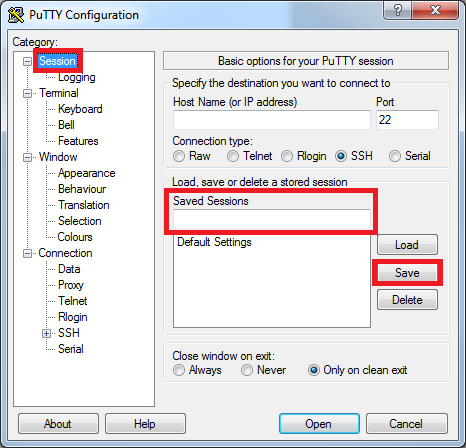Click the Save session button
Image resolution: width=466 pixels, height=448 pixels.
[x=407, y=273]
